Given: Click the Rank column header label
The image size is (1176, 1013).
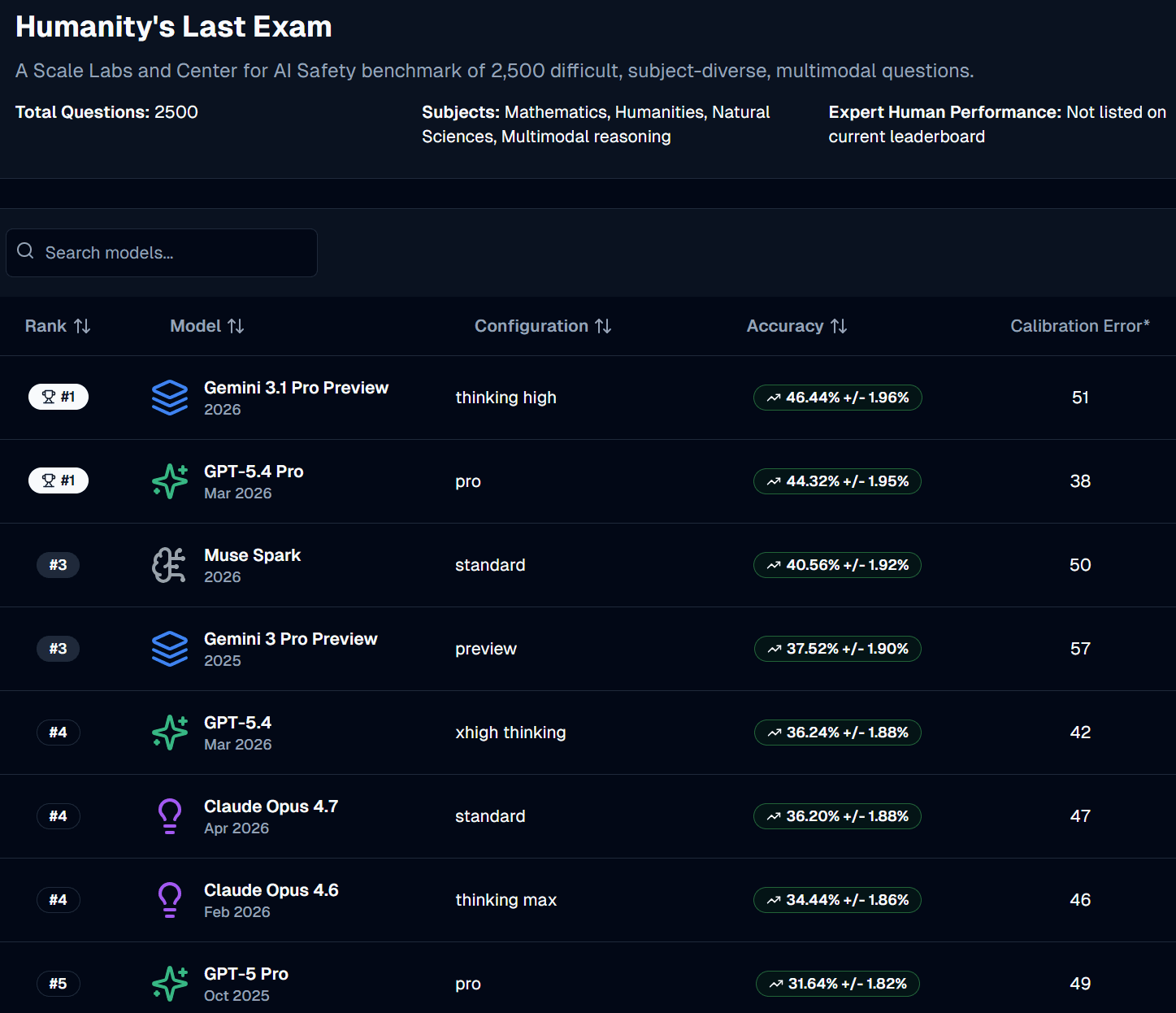Looking at the screenshot, I should click(46, 326).
